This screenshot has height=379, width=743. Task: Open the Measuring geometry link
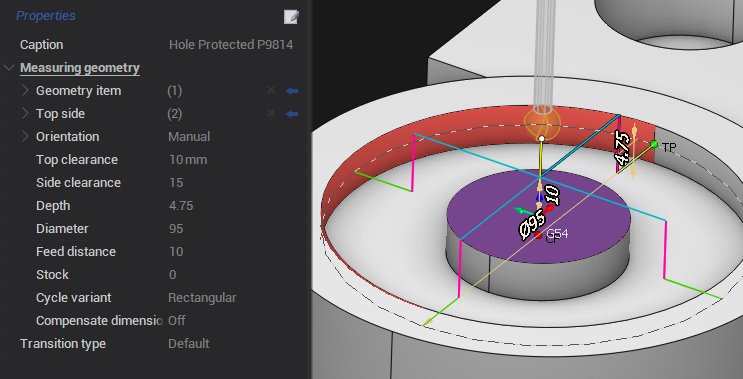point(80,68)
